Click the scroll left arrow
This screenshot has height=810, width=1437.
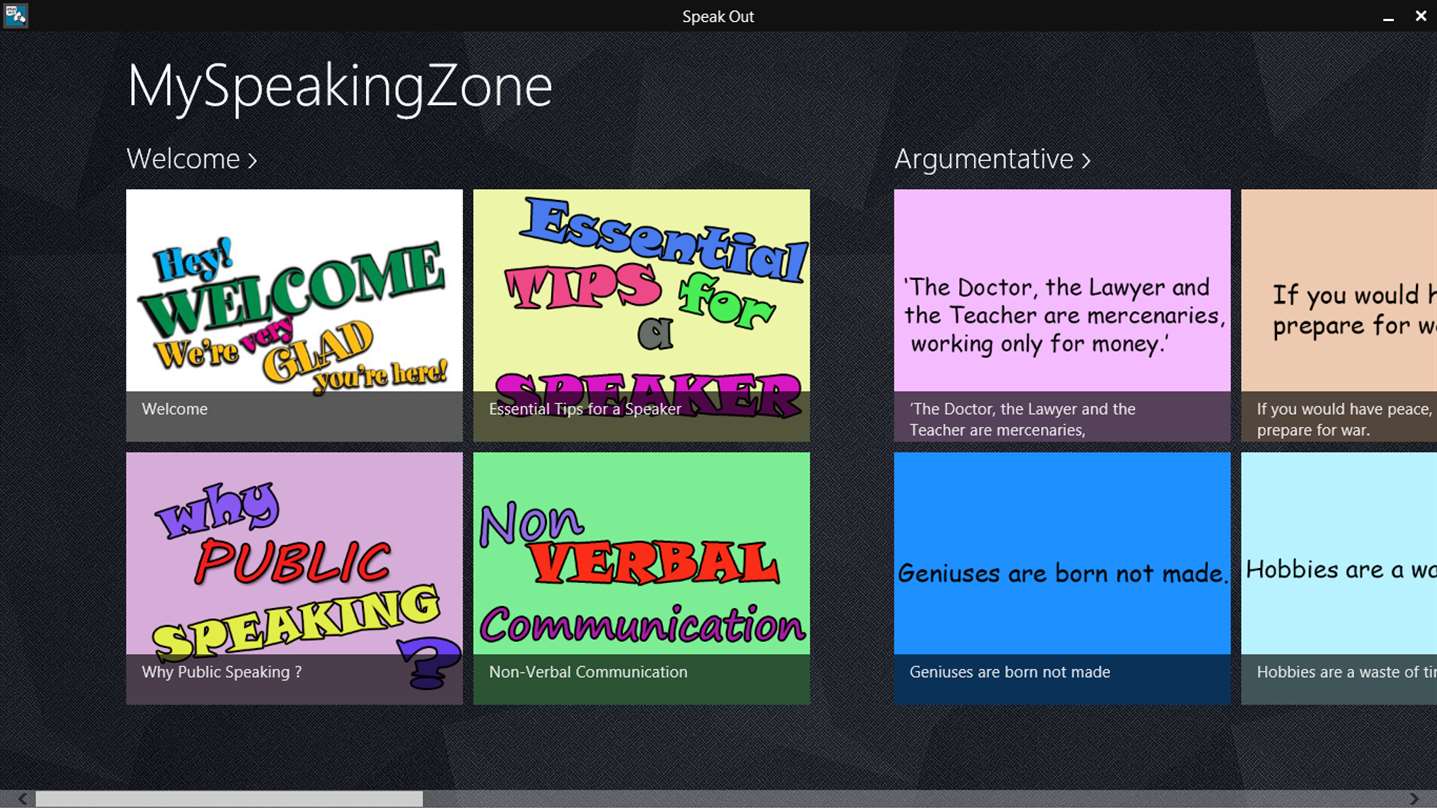22,799
